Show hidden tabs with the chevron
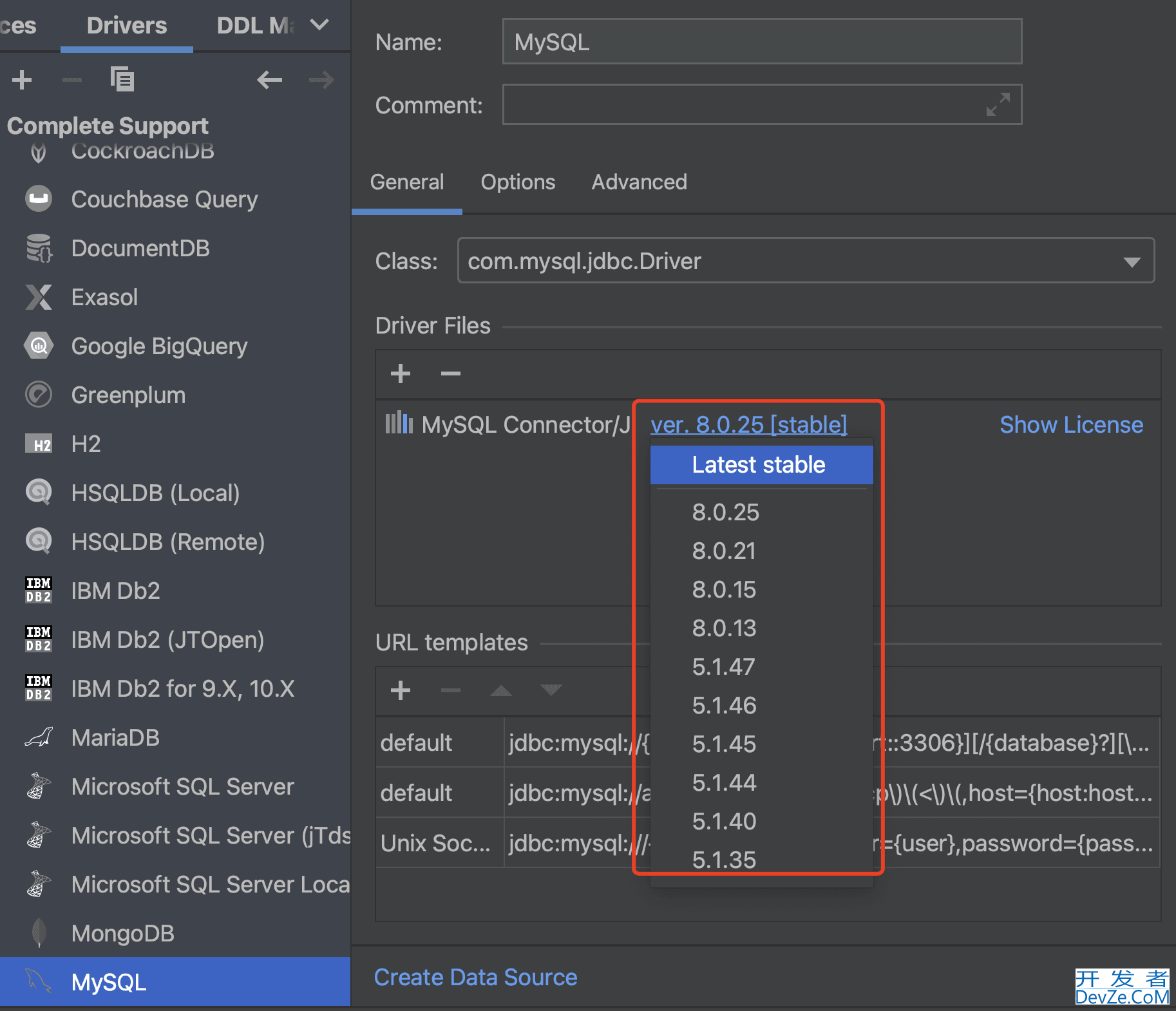1176x1011 pixels. pos(319,25)
